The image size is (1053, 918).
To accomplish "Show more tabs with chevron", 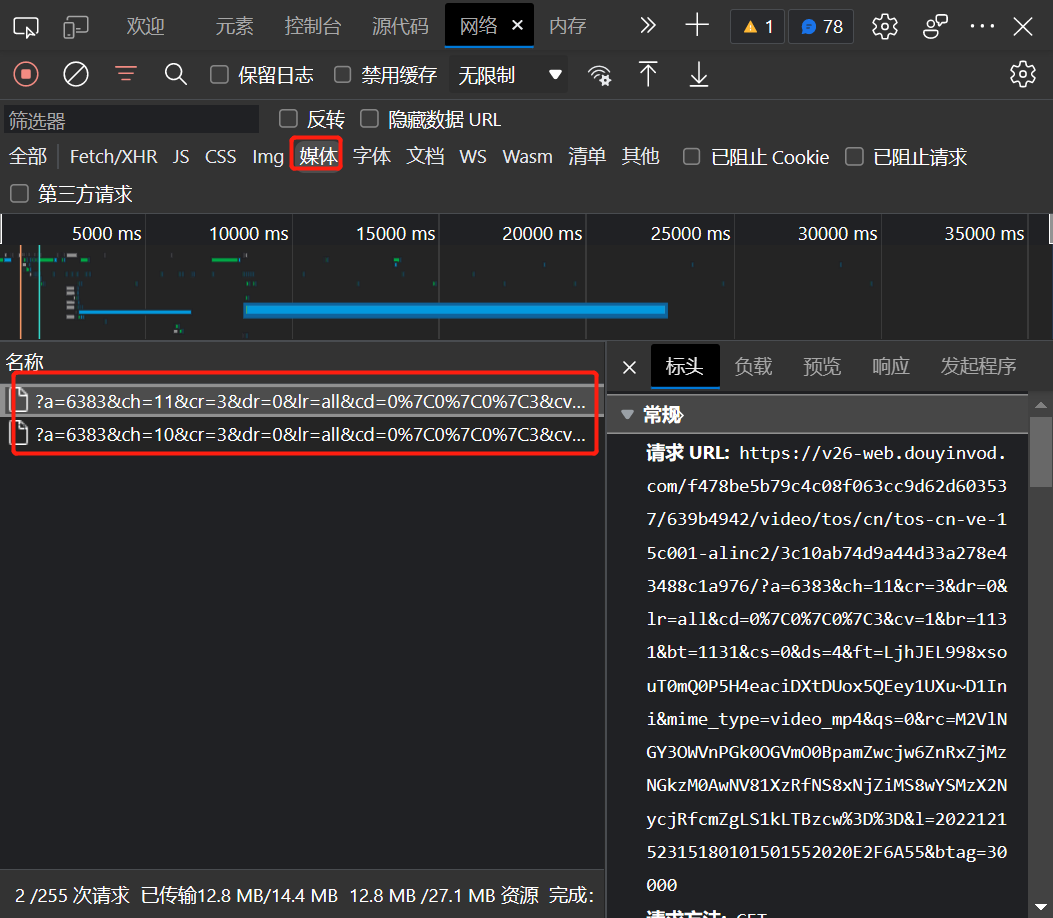I will [x=648, y=26].
